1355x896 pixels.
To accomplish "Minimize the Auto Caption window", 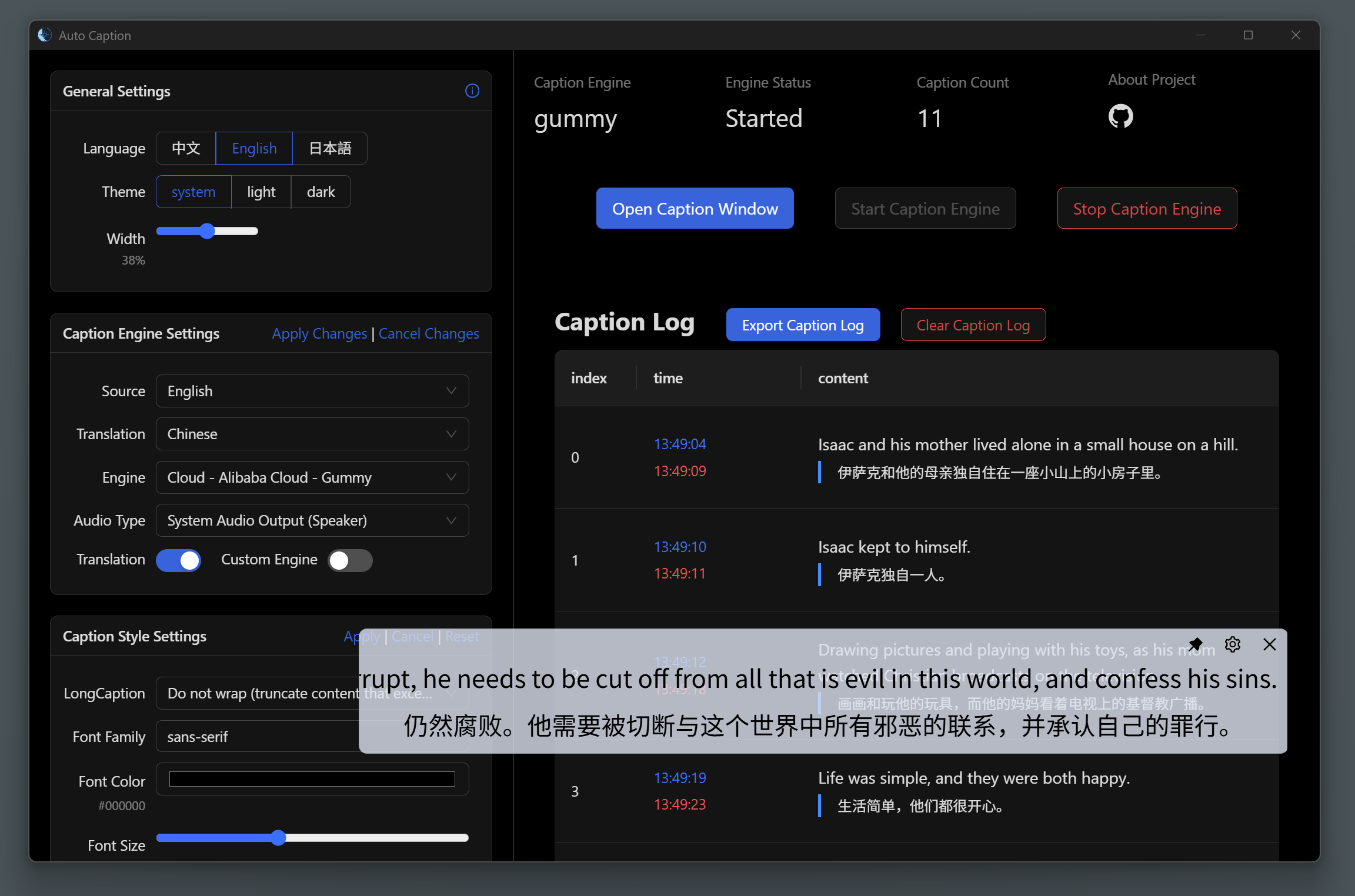I will (1200, 35).
